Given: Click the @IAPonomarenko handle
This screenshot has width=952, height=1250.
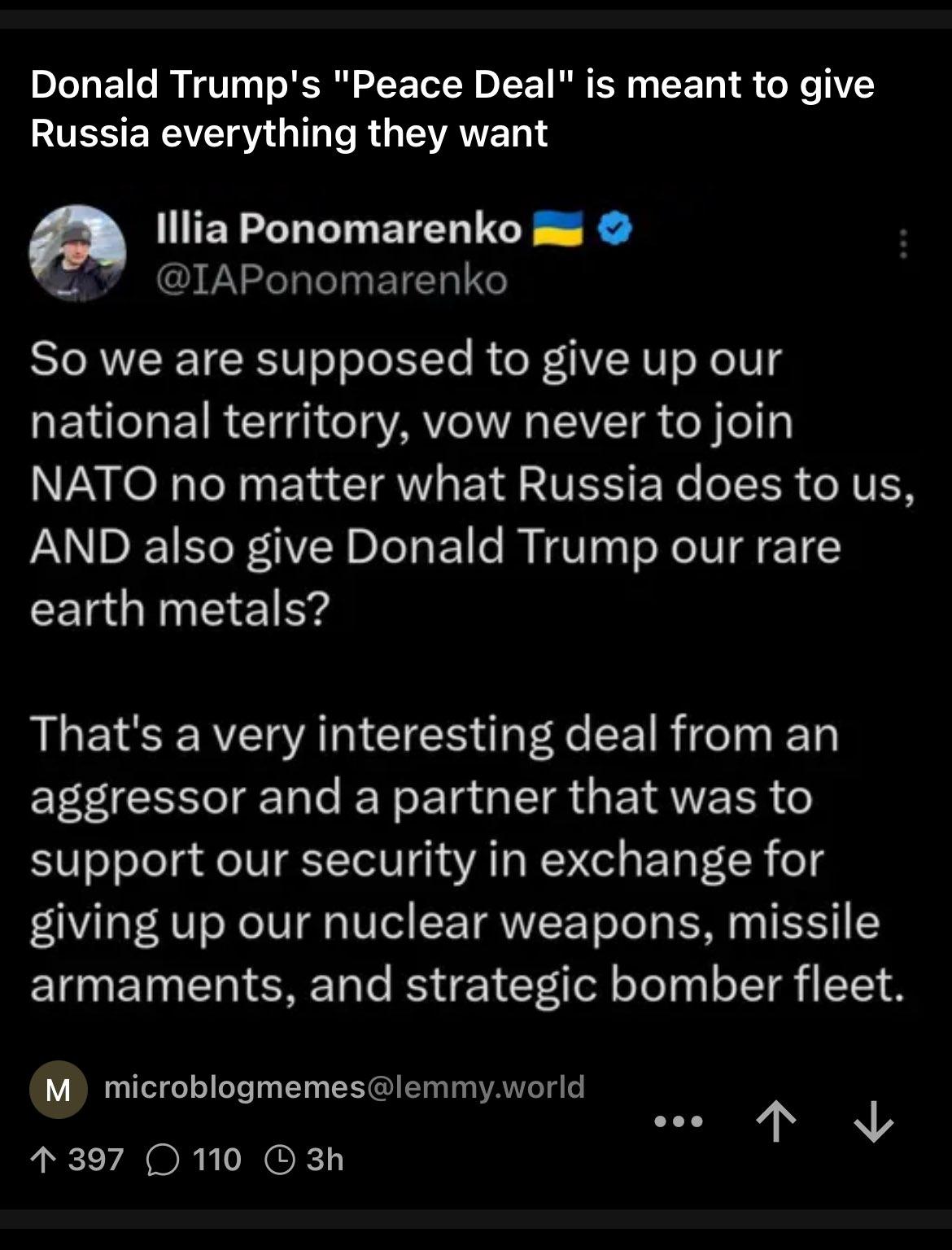Looking at the screenshot, I should (x=332, y=281).
